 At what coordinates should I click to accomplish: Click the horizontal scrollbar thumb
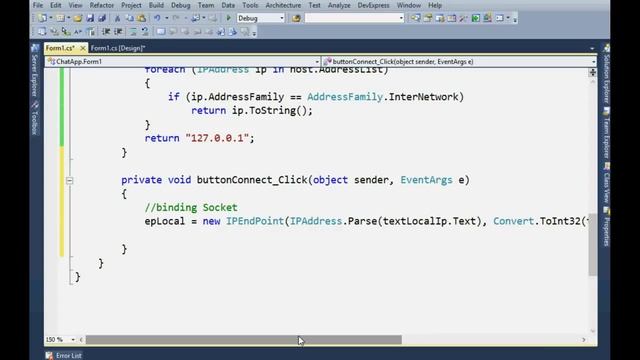[x=244, y=340]
